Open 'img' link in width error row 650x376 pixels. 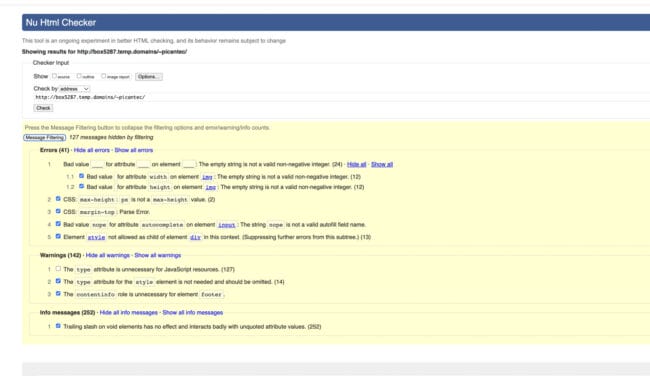point(207,177)
